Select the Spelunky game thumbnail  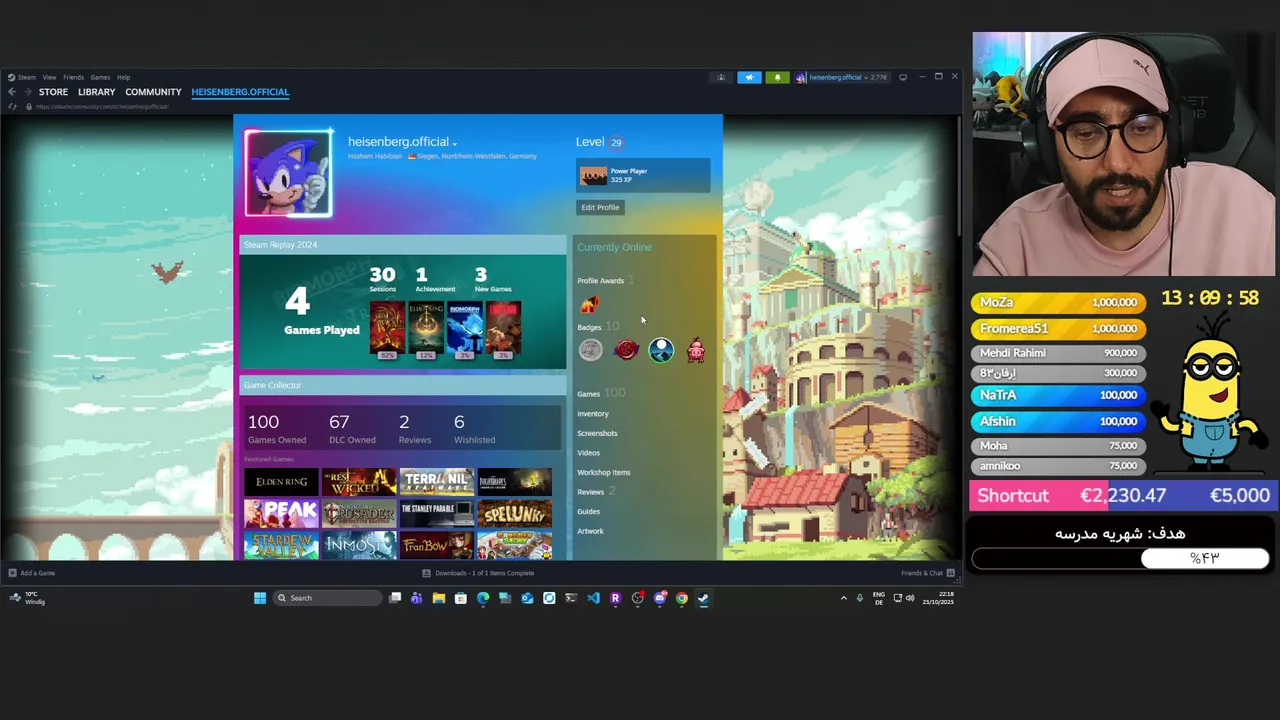514,514
